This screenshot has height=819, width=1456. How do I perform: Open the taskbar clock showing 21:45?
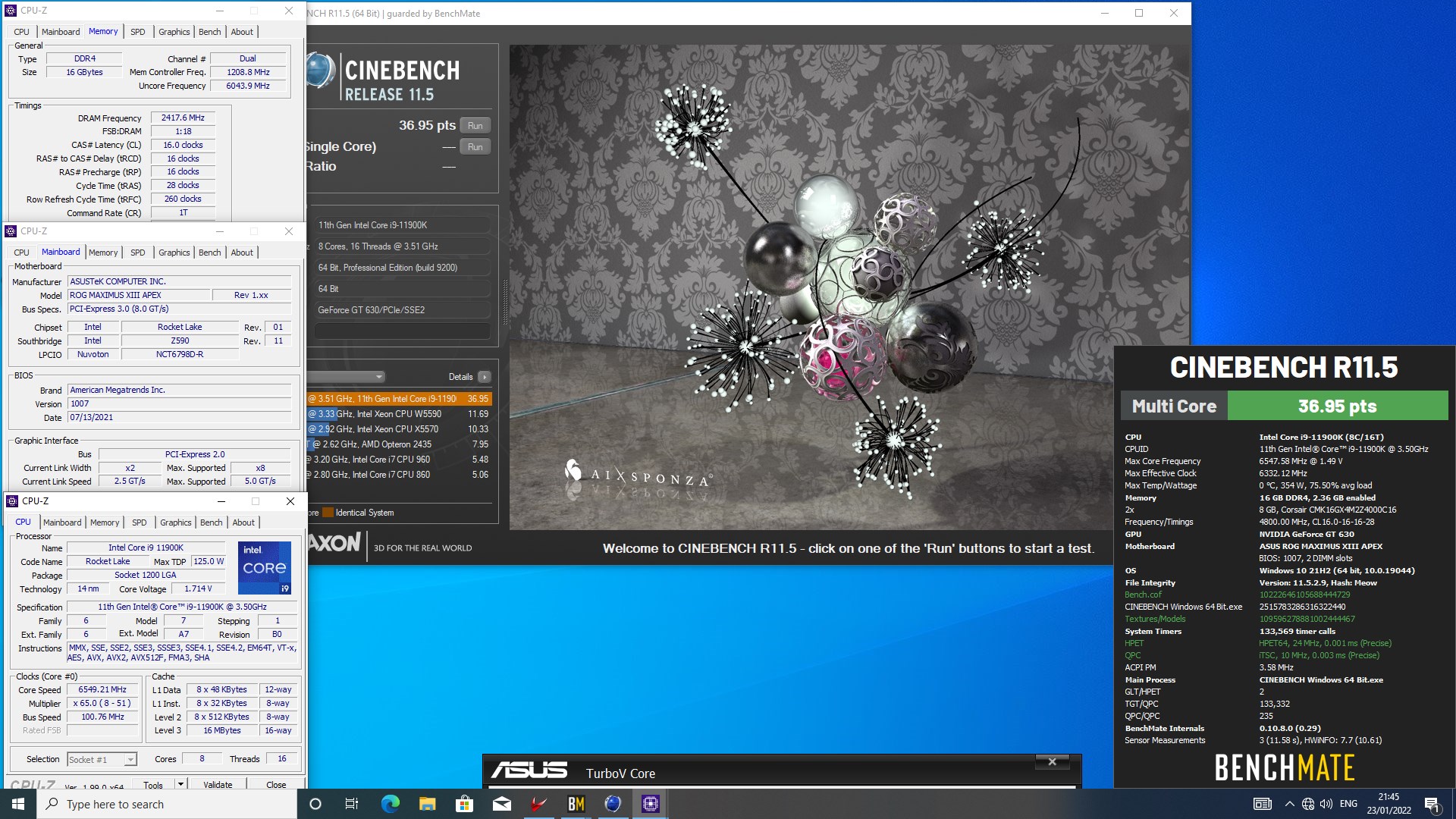(1389, 804)
